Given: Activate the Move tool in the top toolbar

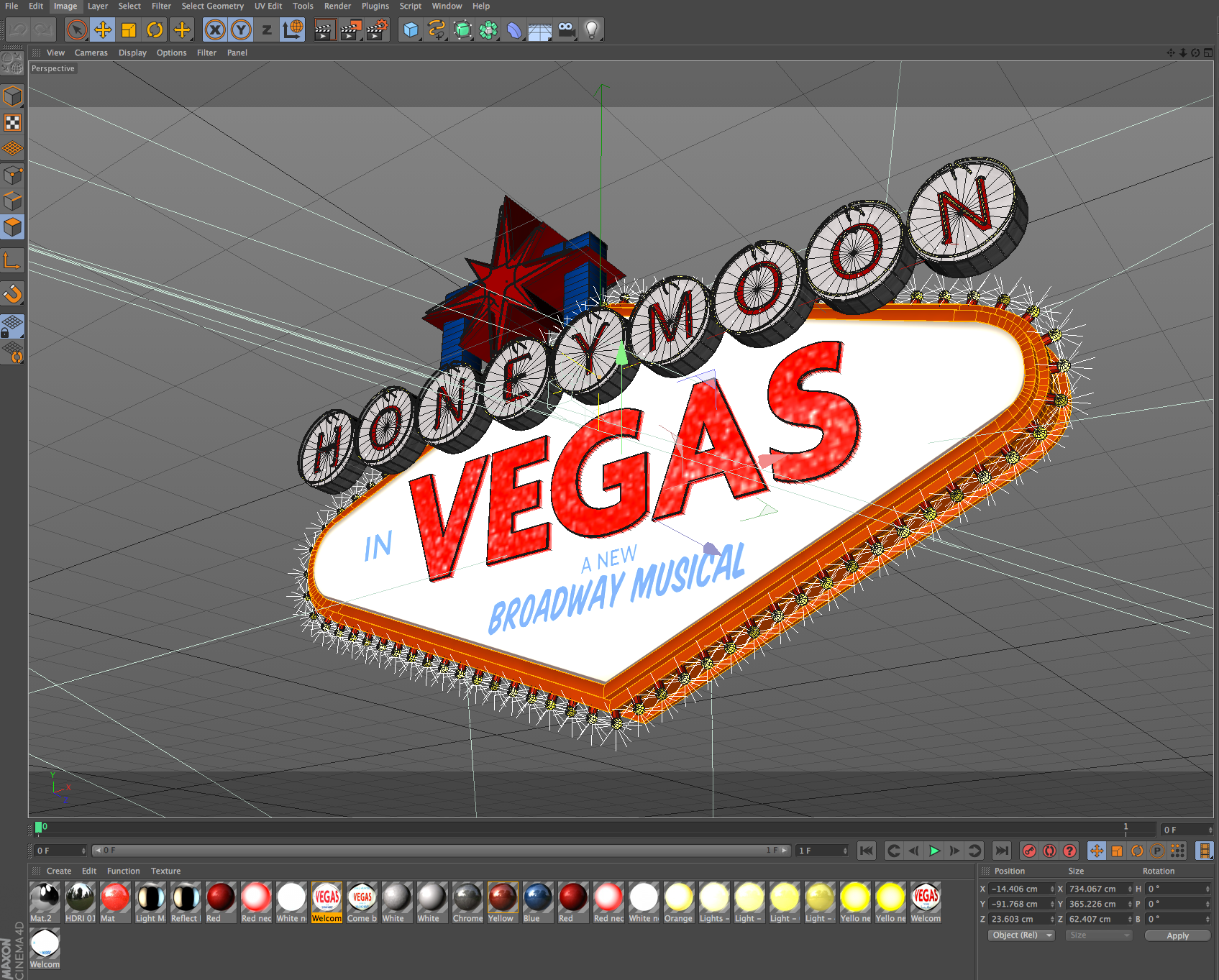Looking at the screenshot, I should 103,30.
